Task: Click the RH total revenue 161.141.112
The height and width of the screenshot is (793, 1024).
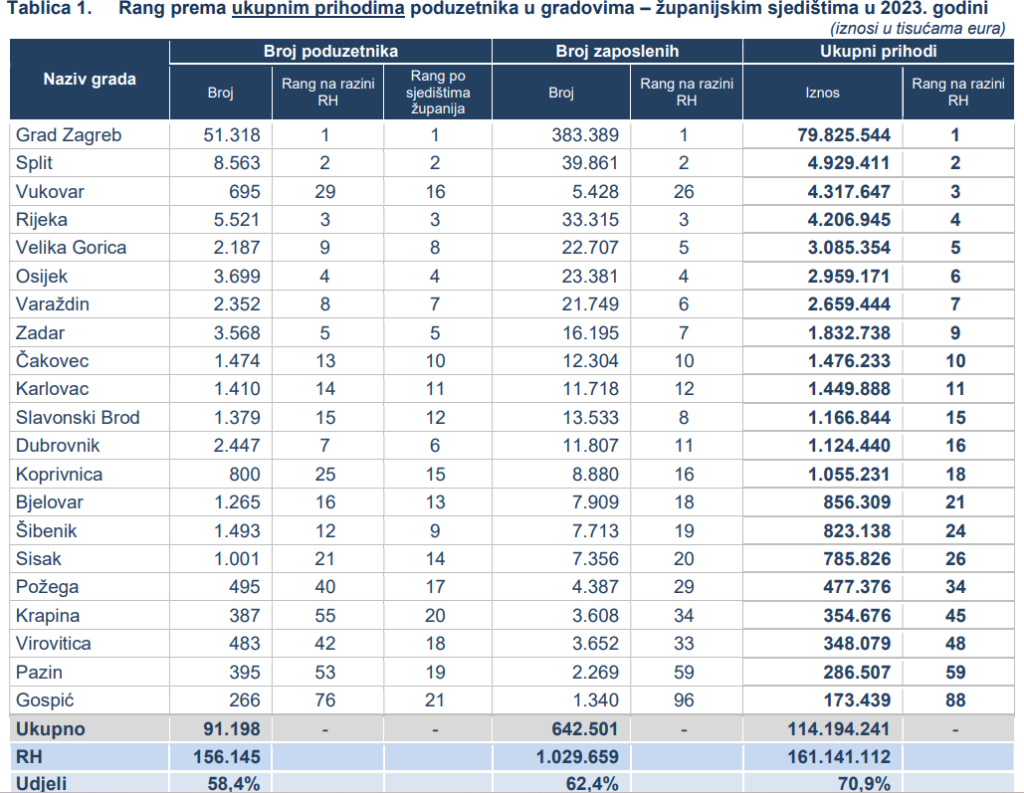Action: pyautogui.click(x=840, y=757)
